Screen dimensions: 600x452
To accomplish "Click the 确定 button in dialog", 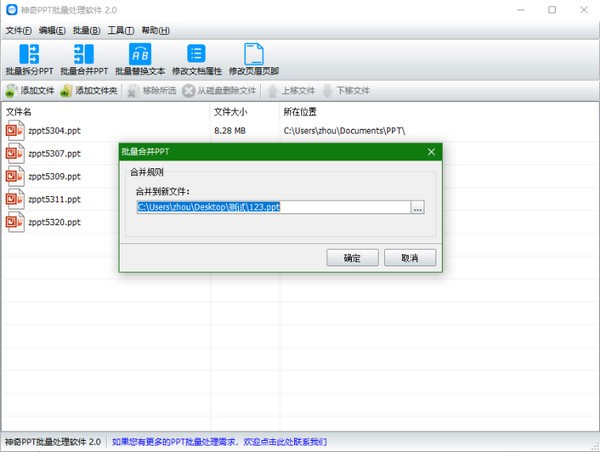I will (352, 257).
